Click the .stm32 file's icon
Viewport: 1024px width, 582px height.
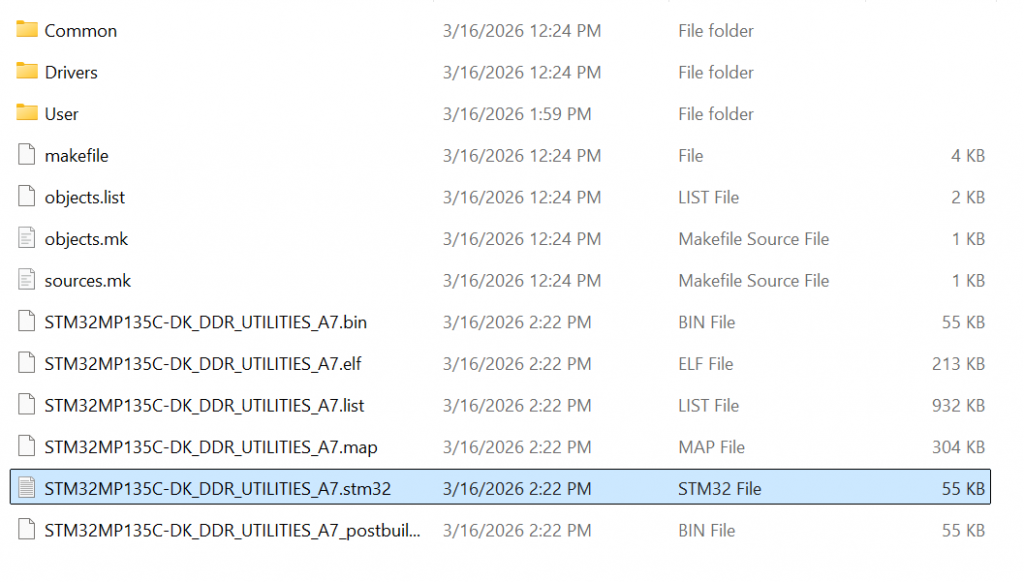pos(27,489)
